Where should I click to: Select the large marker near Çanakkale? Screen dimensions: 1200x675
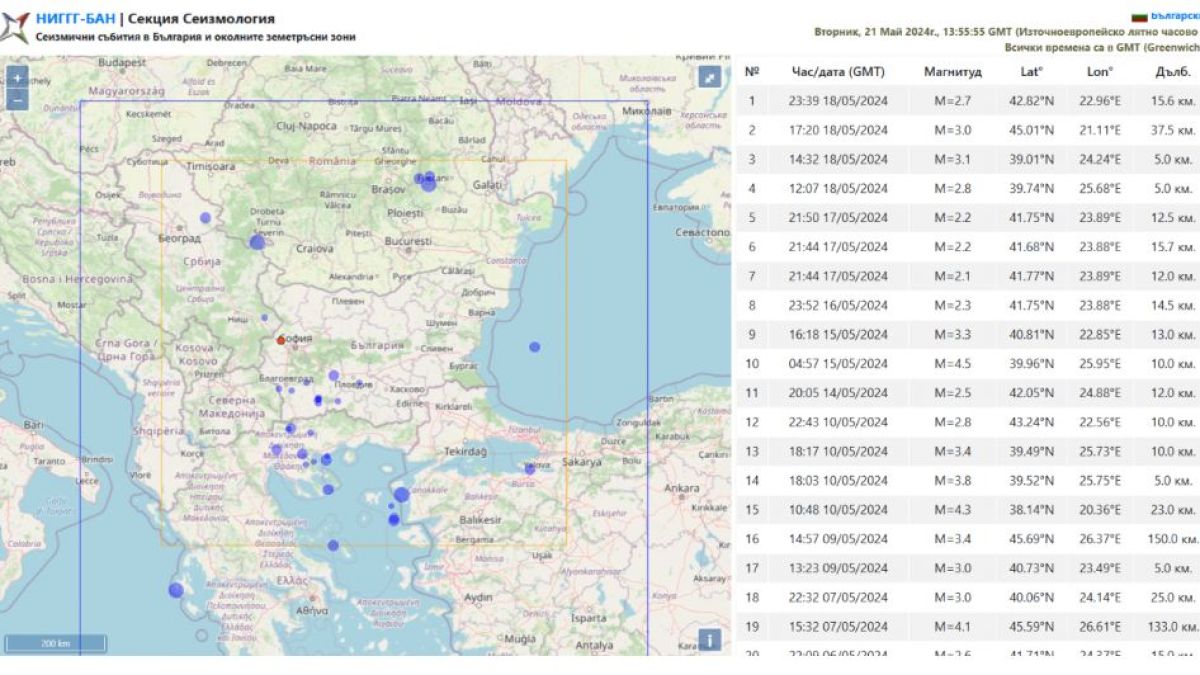click(401, 494)
